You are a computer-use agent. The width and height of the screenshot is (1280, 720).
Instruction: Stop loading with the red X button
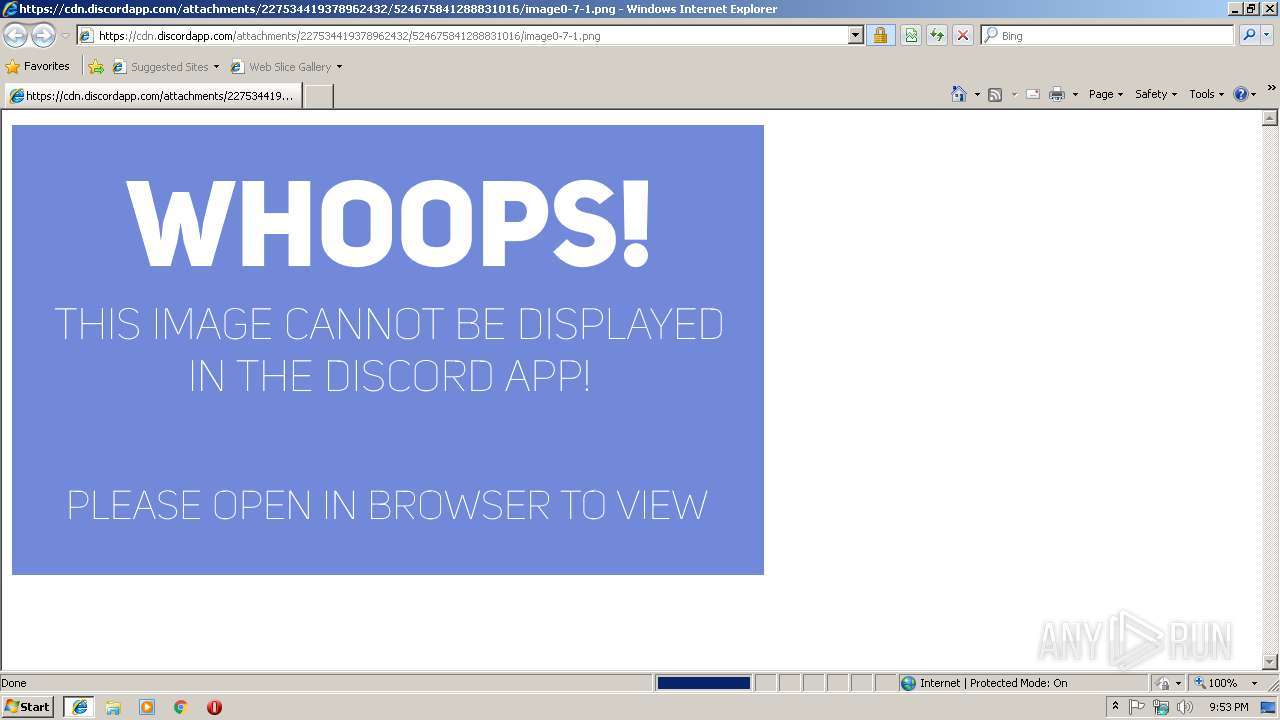tap(963, 36)
